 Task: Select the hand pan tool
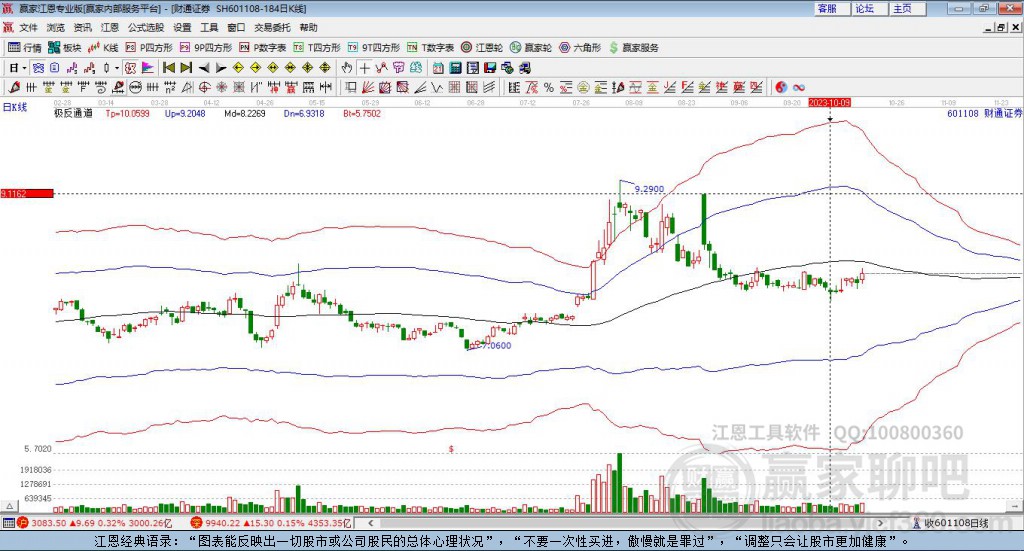347,68
